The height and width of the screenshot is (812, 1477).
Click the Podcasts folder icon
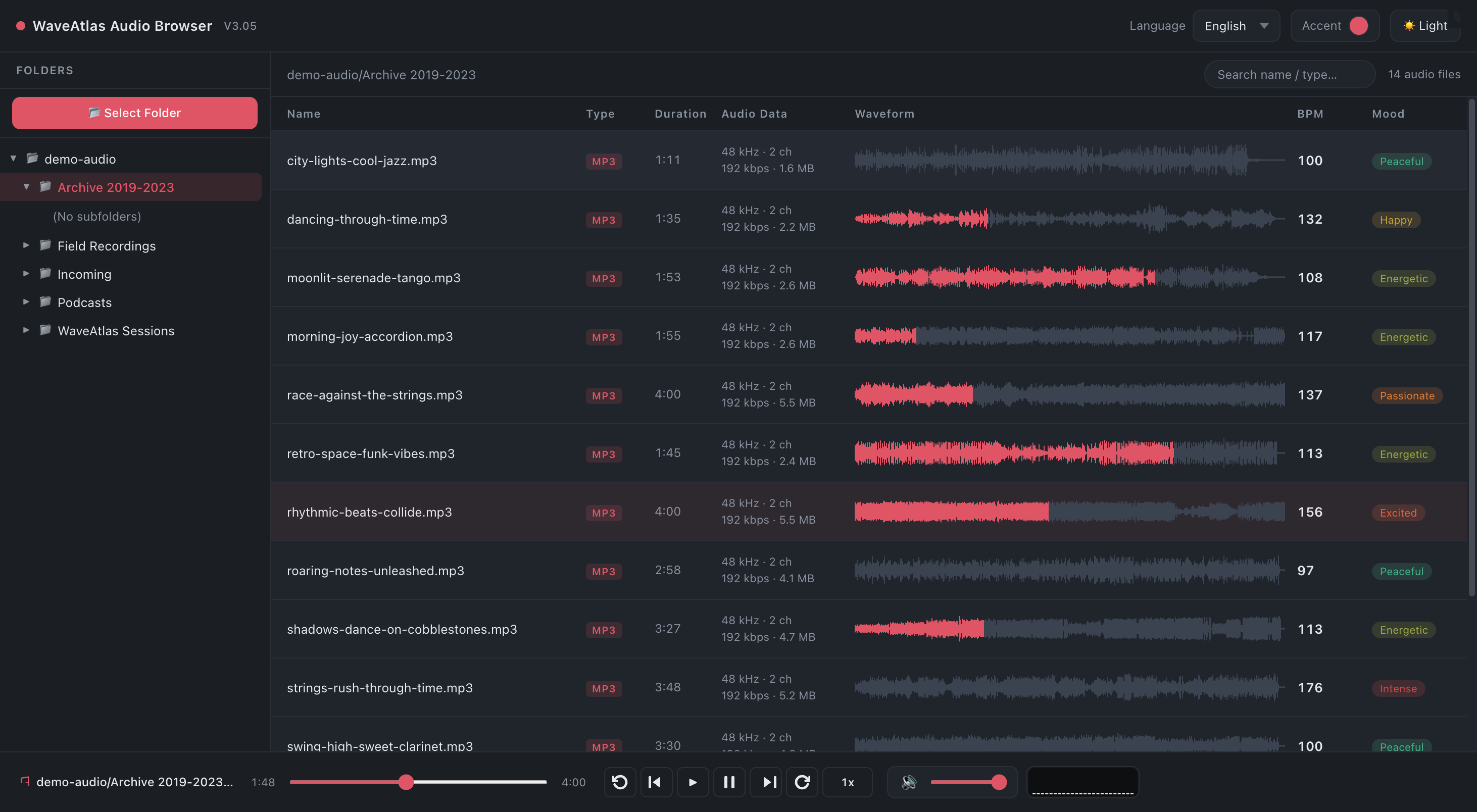coord(45,302)
